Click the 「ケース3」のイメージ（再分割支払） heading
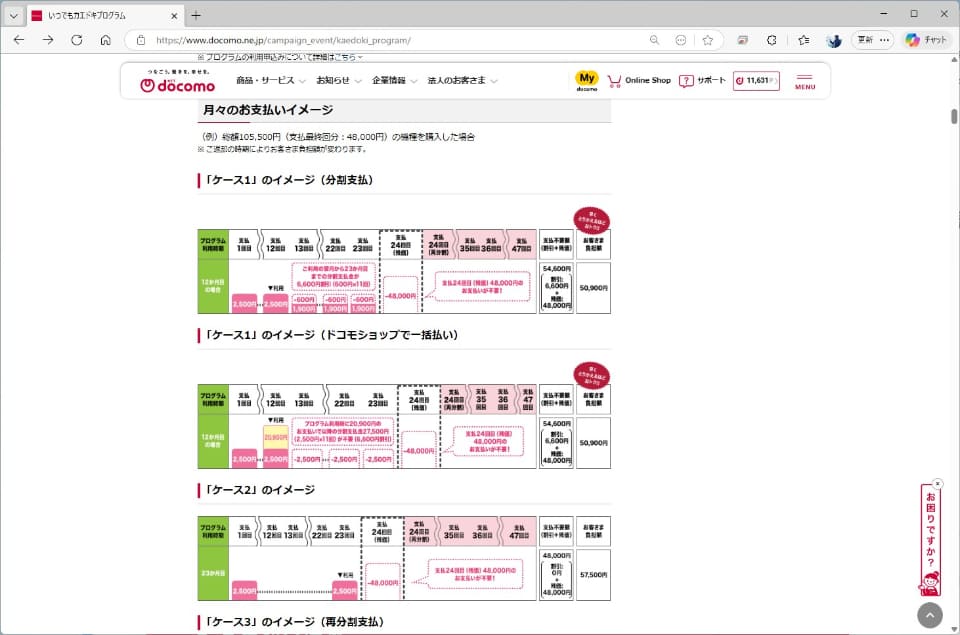 294,622
